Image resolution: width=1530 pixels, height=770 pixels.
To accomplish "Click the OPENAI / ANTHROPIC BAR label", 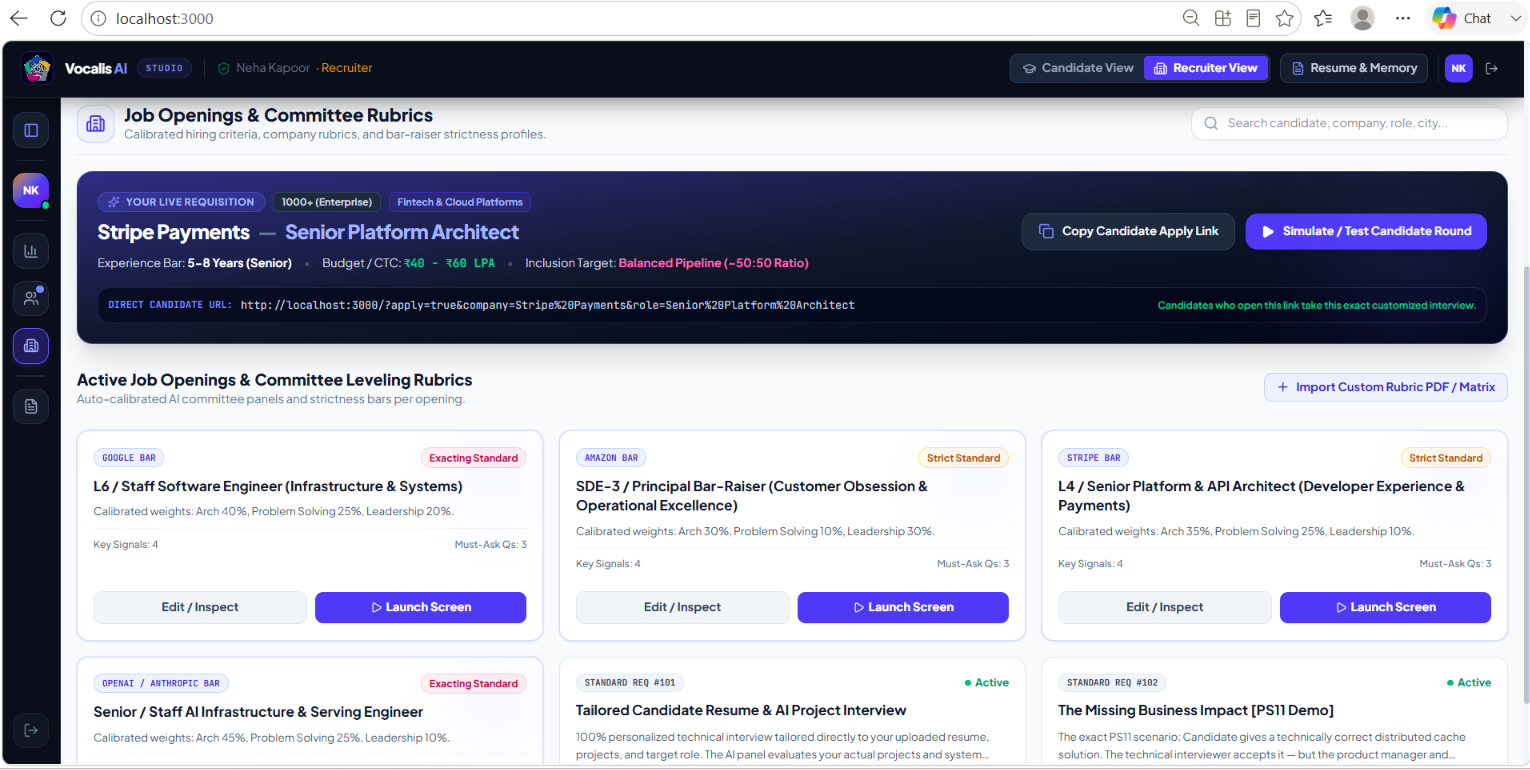I will pos(161,684).
